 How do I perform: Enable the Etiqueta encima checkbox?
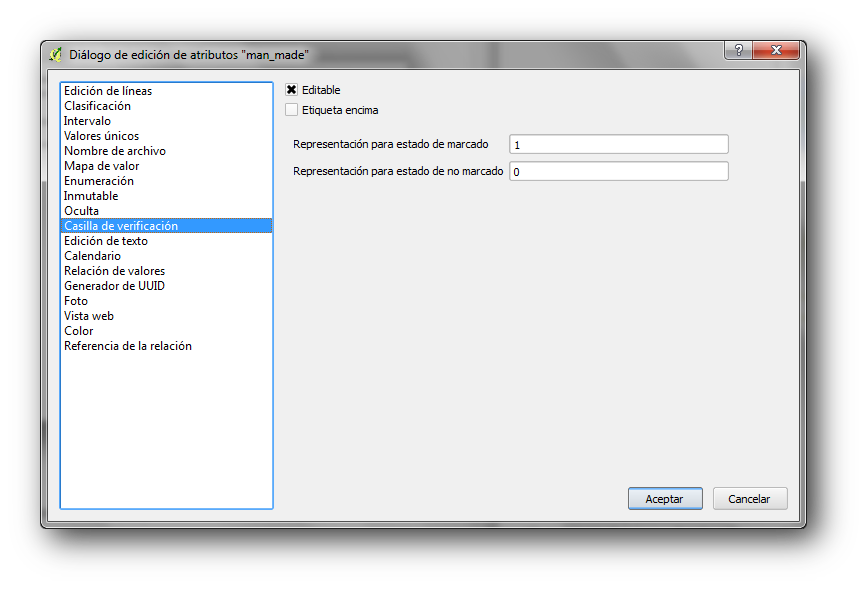point(291,110)
